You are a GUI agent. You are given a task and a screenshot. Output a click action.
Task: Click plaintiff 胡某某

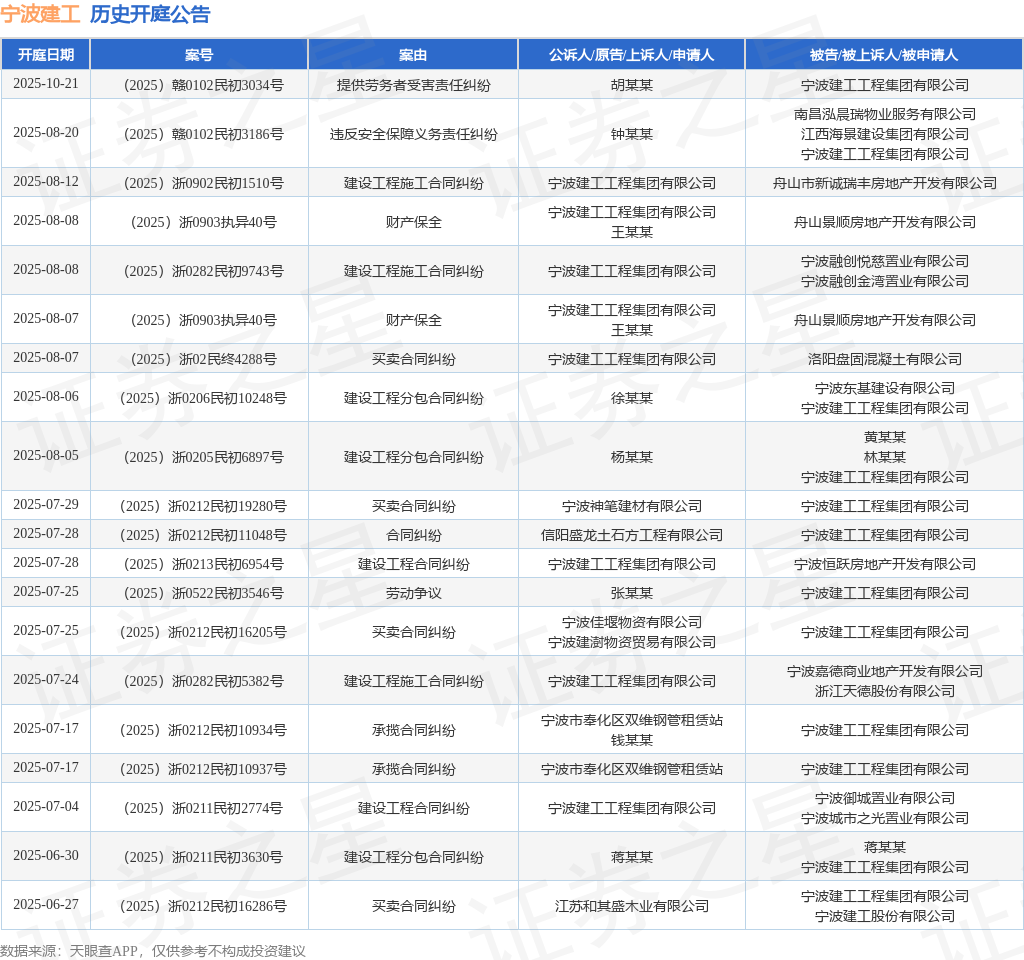coord(632,85)
